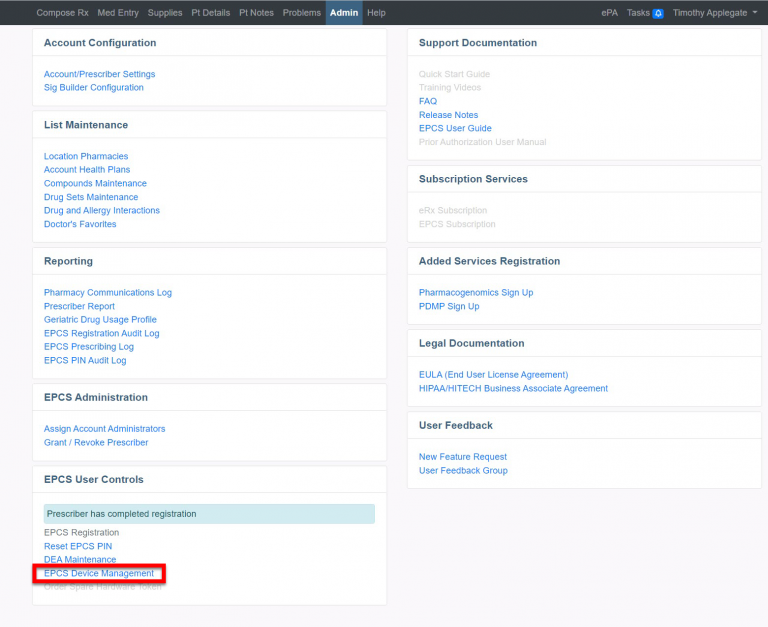Open PDMP Sign Up
768x627 pixels.
(449, 306)
